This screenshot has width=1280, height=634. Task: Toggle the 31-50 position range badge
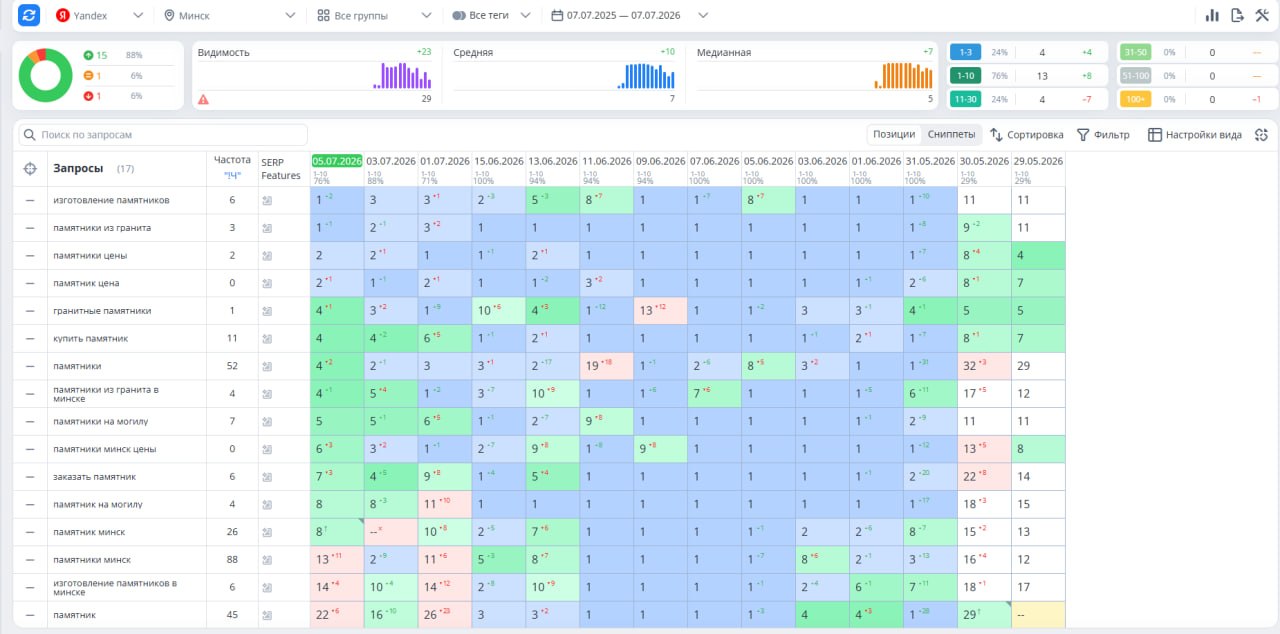(1135, 52)
